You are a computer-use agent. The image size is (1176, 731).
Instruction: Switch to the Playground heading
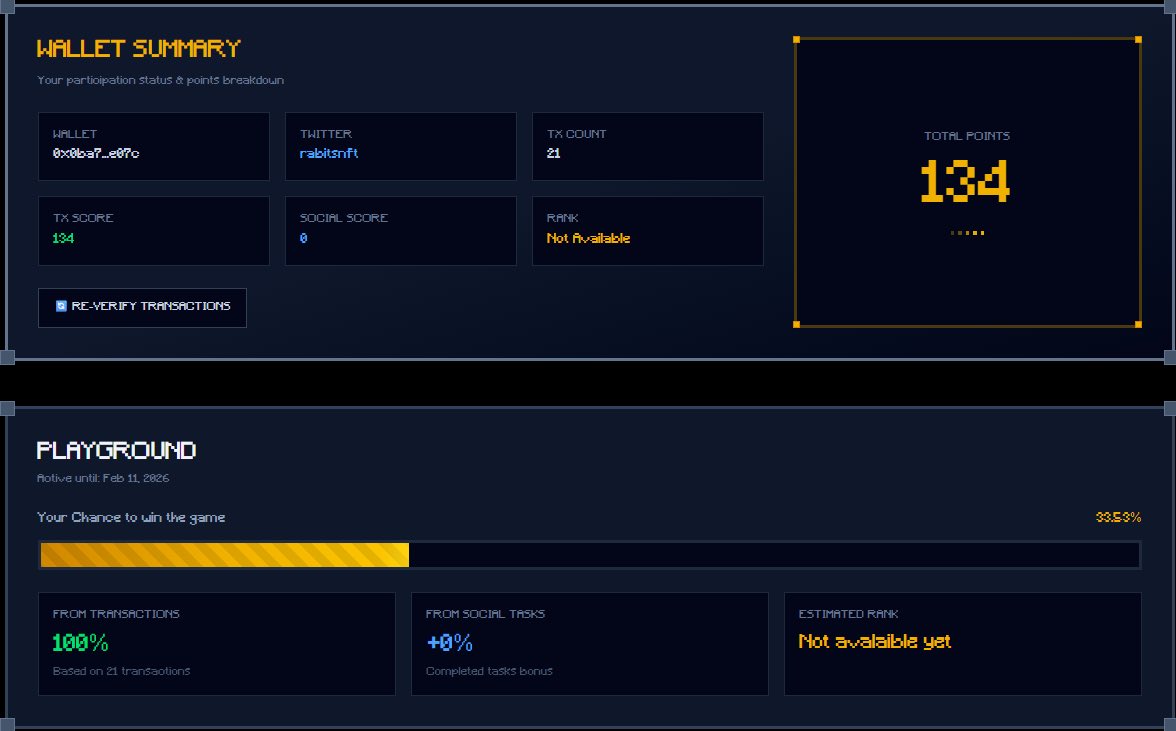coord(116,450)
